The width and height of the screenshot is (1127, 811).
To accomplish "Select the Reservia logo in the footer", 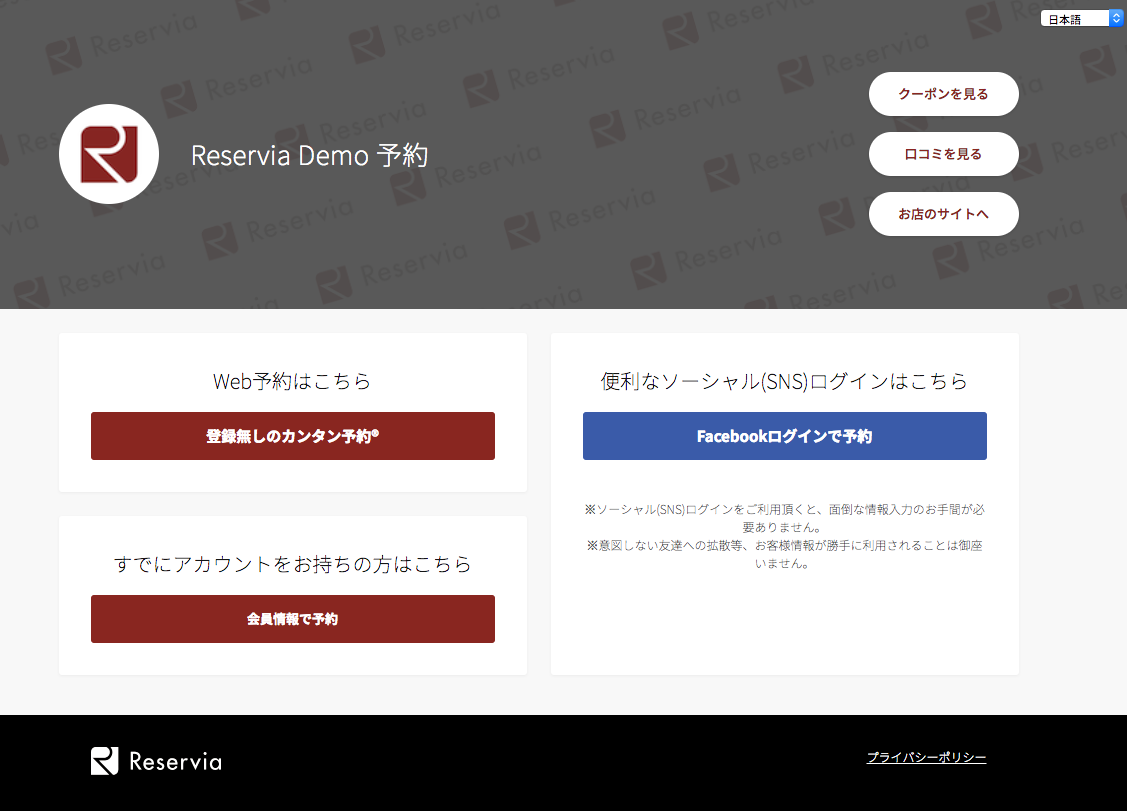I will pos(155,761).
